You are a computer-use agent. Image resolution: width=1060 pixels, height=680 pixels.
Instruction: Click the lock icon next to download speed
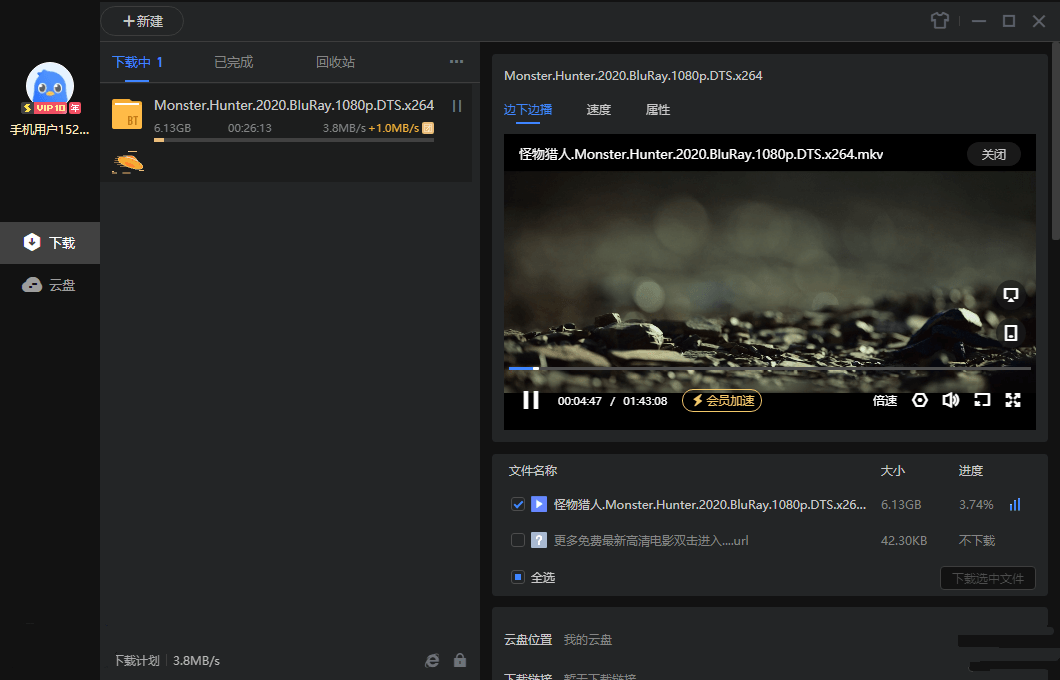click(x=460, y=660)
